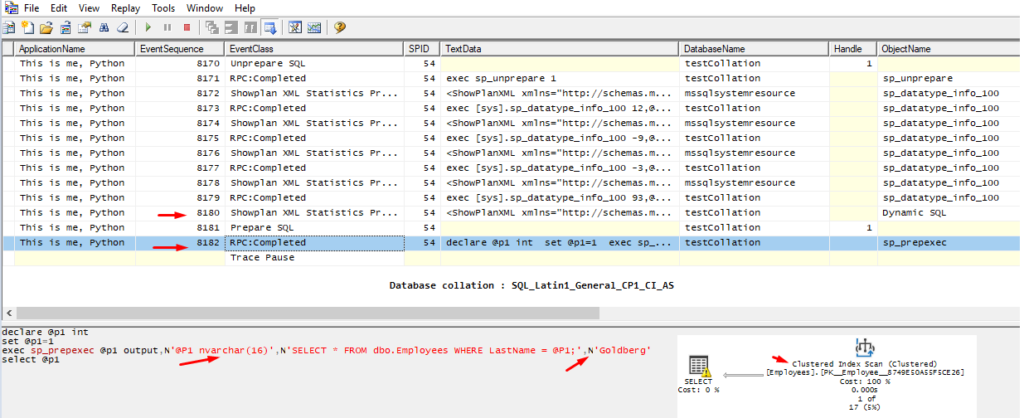
Task: Open the Tools menu
Action: 163,8
